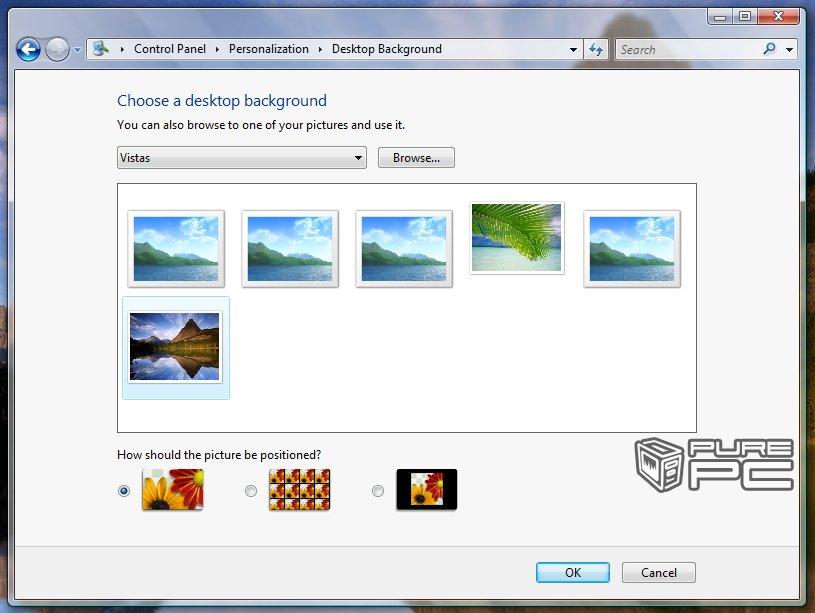Click the Control Panel address bar icon
This screenshot has height=613, width=815.
tap(100, 49)
